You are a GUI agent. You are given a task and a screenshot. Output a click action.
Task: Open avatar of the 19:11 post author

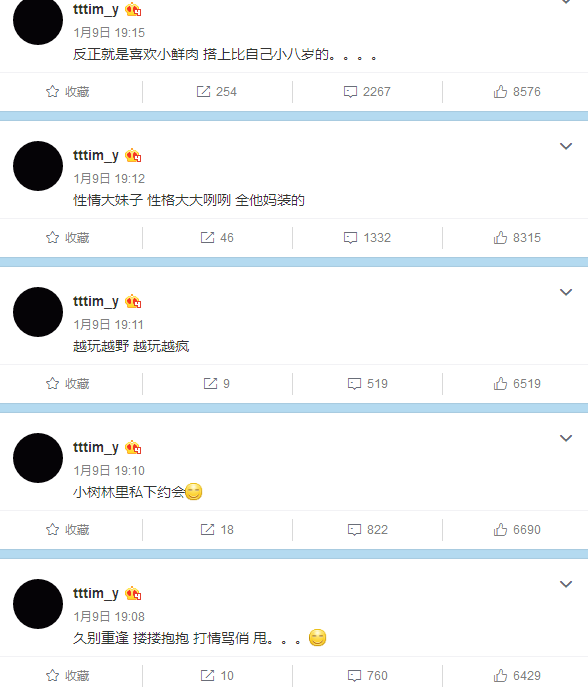click(x=38, y=312)
